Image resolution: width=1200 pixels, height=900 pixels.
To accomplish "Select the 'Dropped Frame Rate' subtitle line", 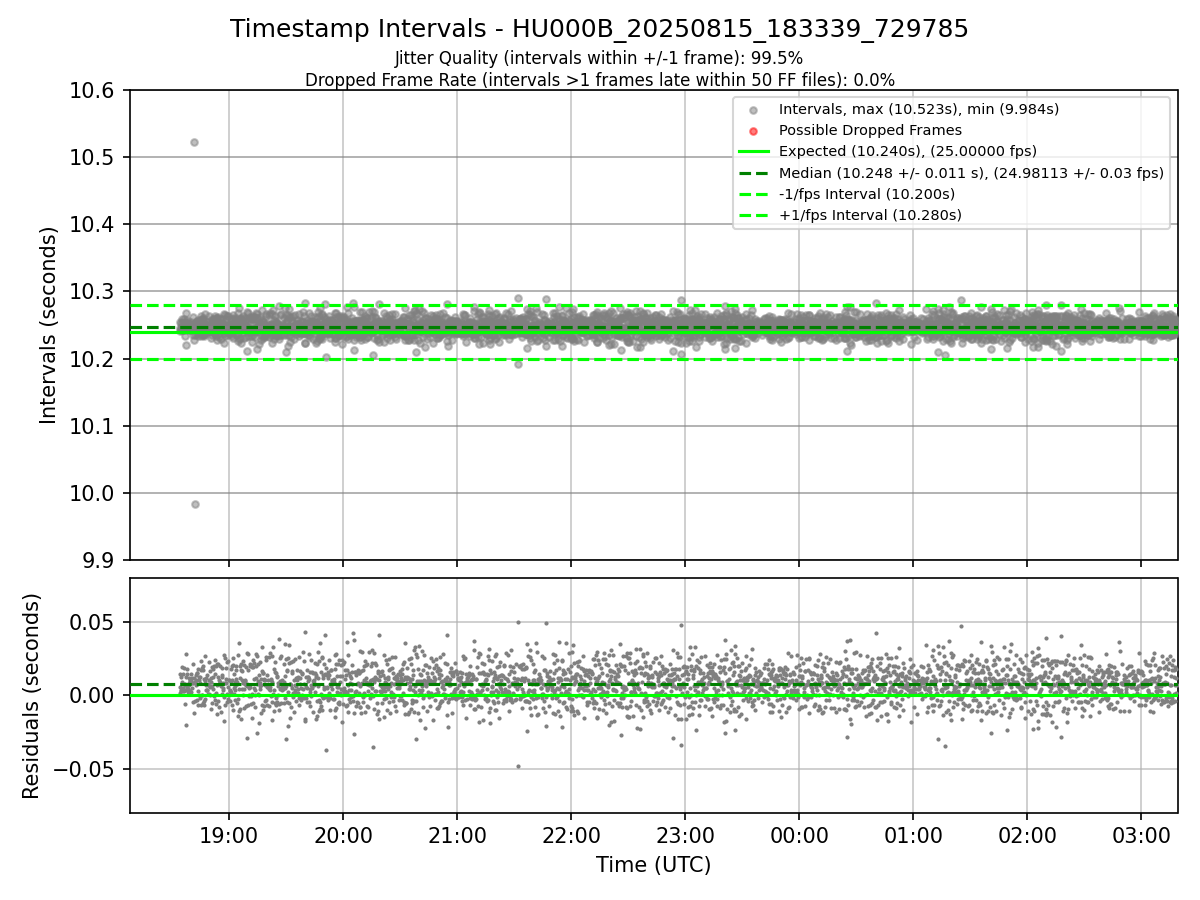I will click(x=599, y=80).
